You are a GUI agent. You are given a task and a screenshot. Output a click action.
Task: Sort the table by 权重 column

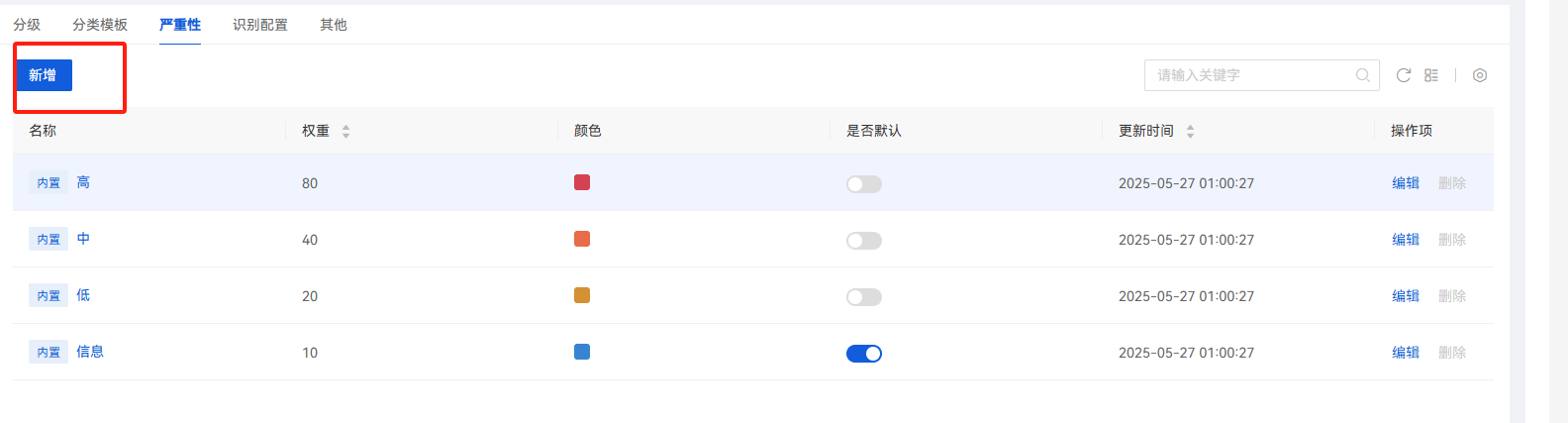pyautogui.click(x=345, y=131)
